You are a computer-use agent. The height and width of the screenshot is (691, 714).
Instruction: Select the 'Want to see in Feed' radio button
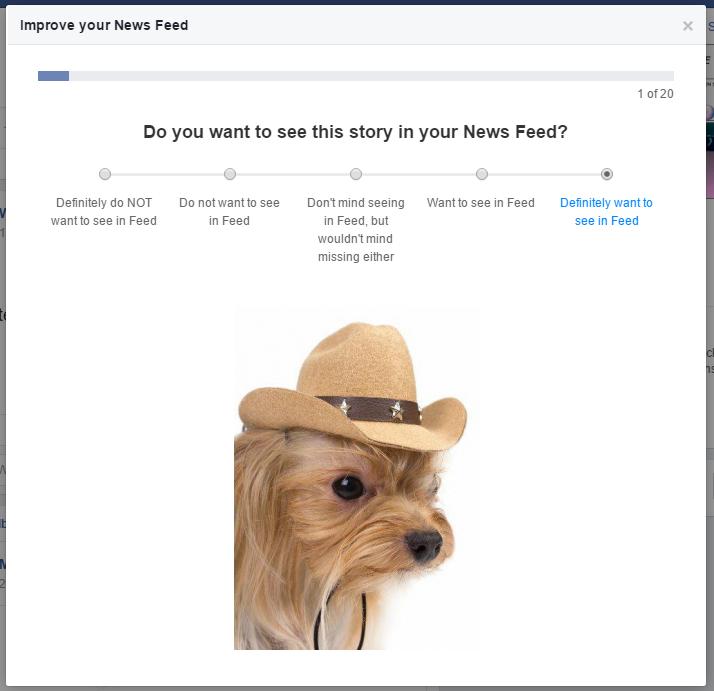[x=482, y=174]
